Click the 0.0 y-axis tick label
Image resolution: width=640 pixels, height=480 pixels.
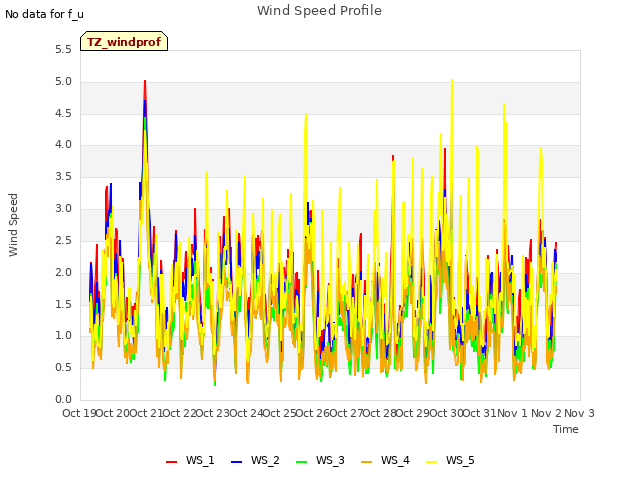63,399
